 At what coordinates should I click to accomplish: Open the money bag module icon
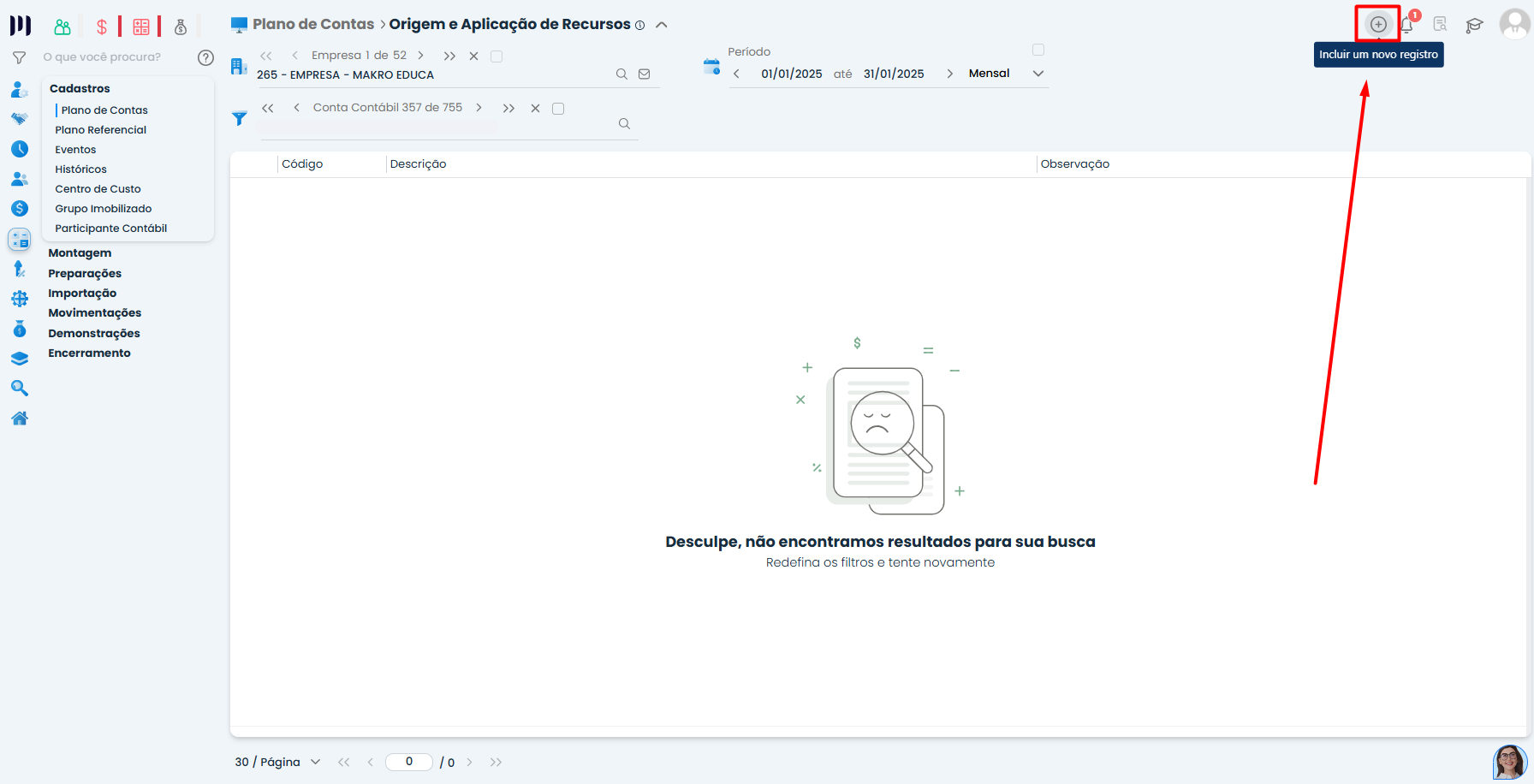[181, 27]
